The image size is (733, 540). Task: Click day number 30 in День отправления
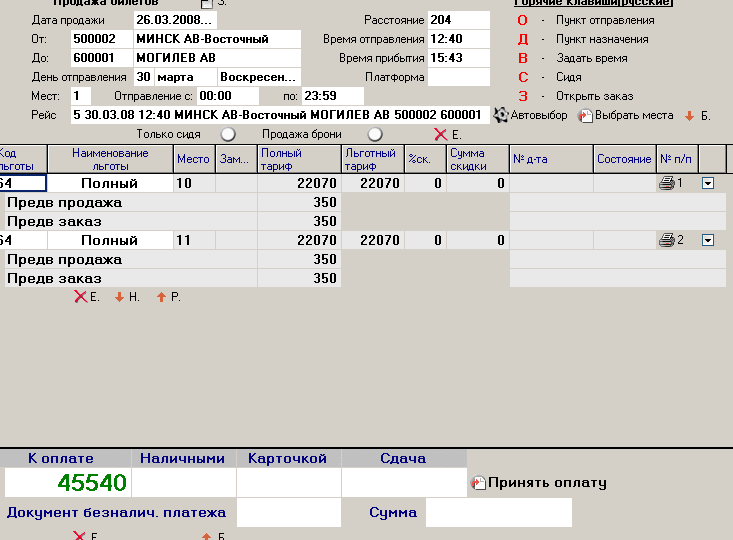point(144,77)
